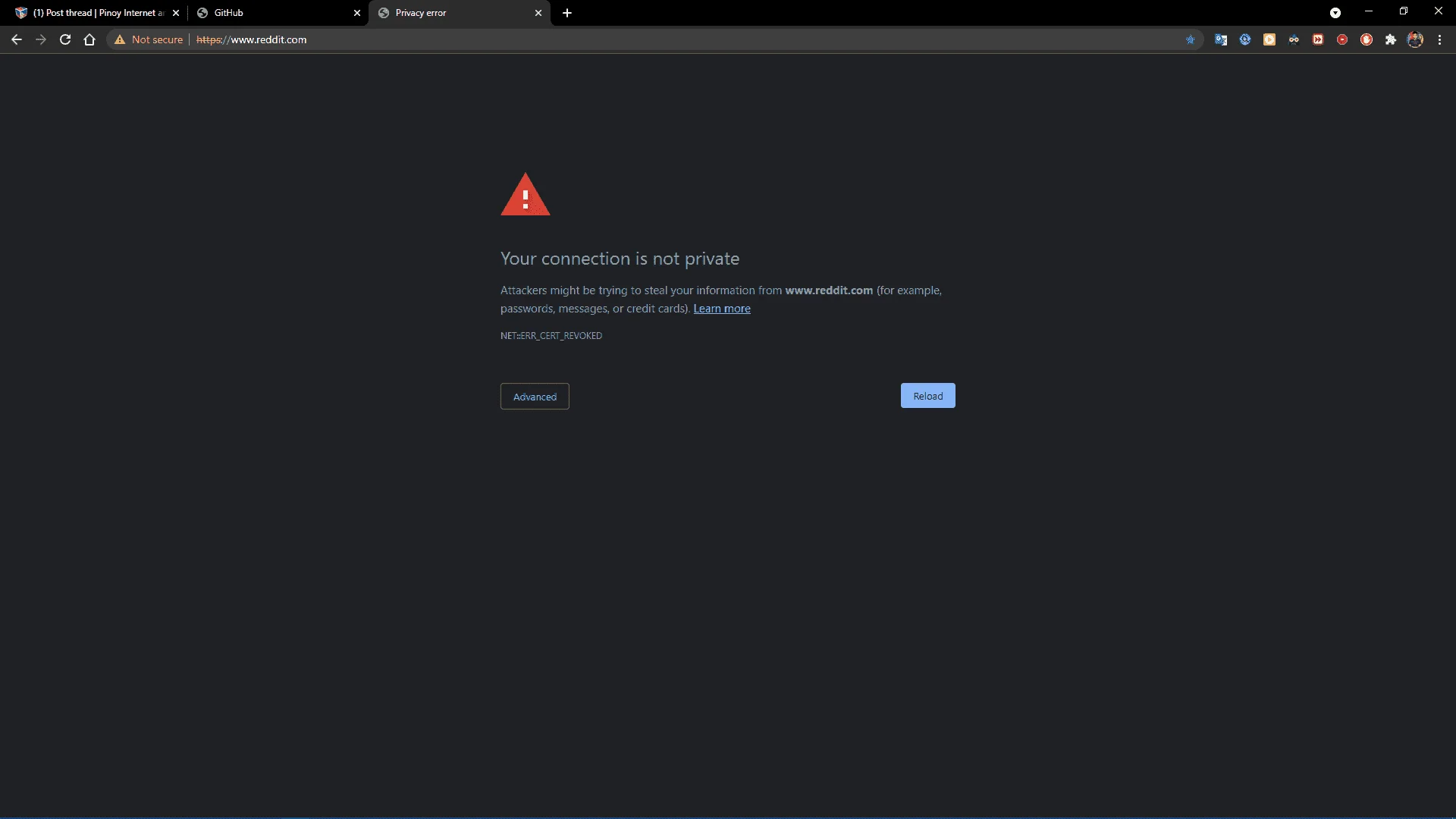This screenshot has height=819, width=1456.
Task: Click the www.reddit.com address bar URL
Action: pos(252,39)
